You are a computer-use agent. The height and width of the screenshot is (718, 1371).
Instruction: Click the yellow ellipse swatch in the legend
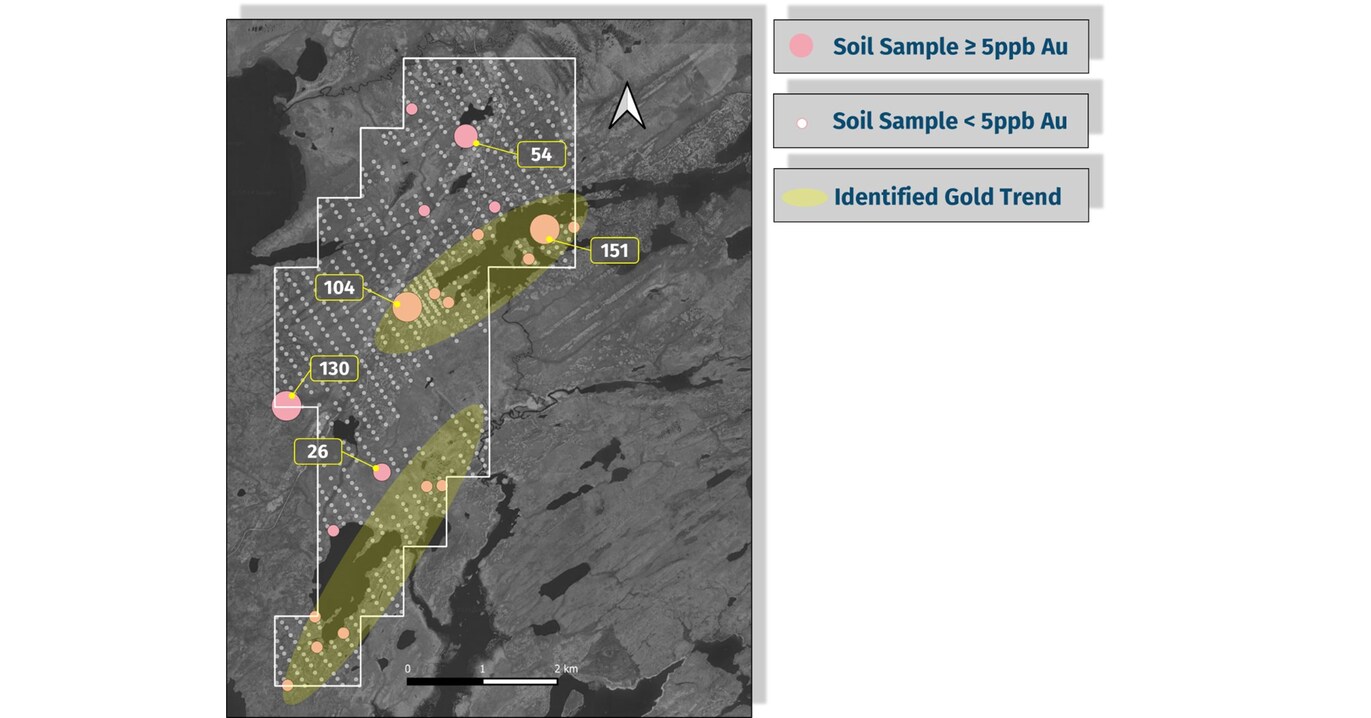click(802, 197)
